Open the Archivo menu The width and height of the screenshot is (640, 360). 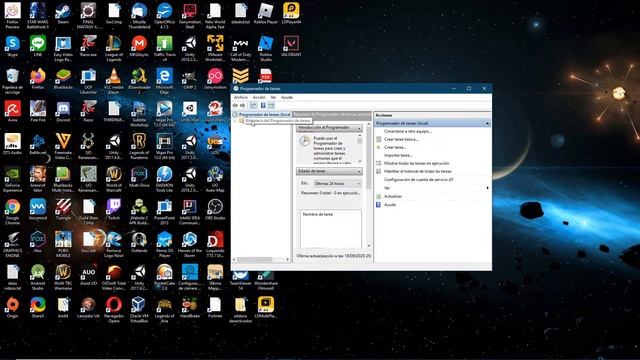(x=240, y=98)
